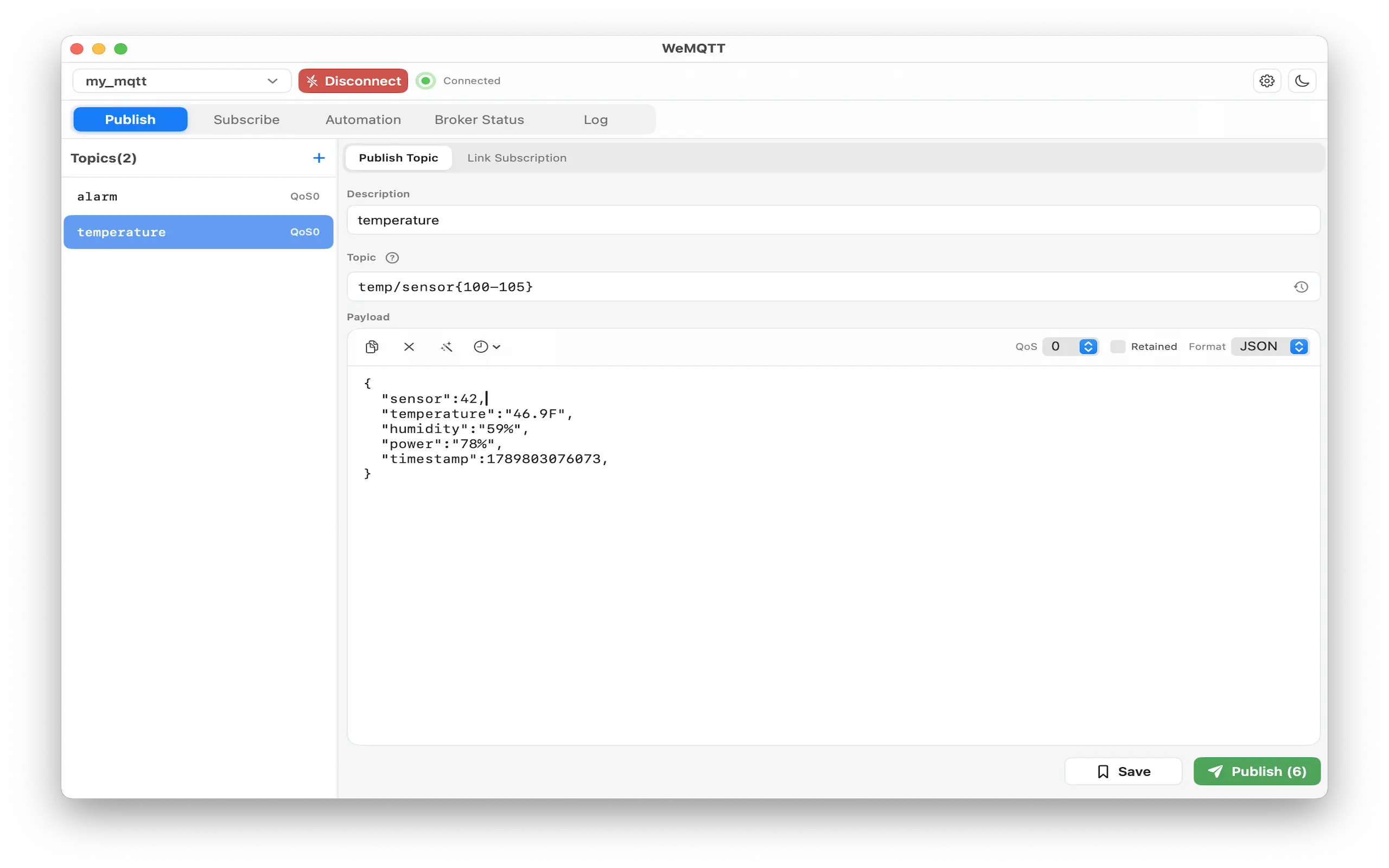Viewport: 1389px width, 868px height.
Task: Switch to the Automation tab
Action: tap(364, 119)
